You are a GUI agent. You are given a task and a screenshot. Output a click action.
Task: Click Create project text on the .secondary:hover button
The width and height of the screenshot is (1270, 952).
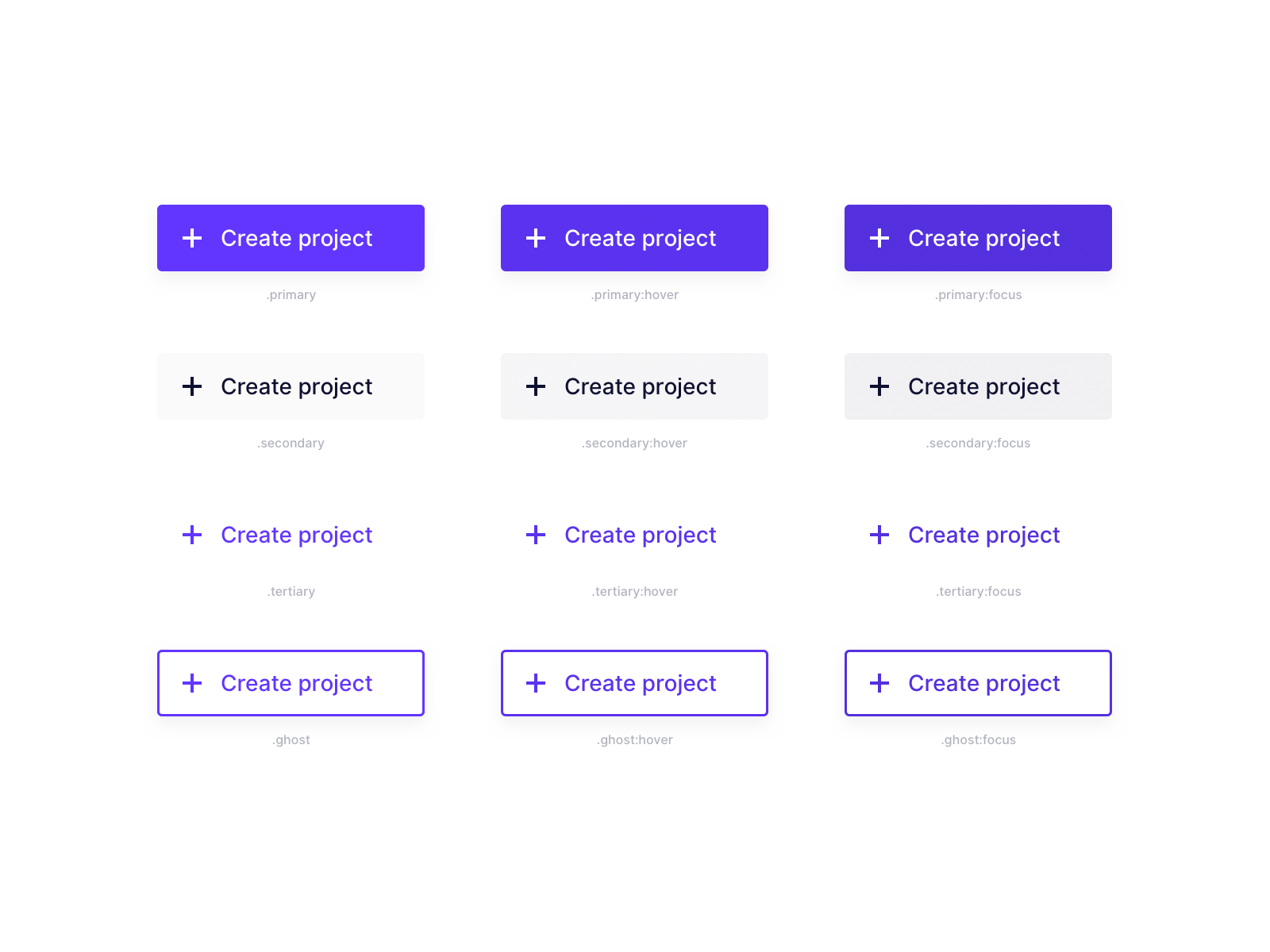click(x=641, y=387)
